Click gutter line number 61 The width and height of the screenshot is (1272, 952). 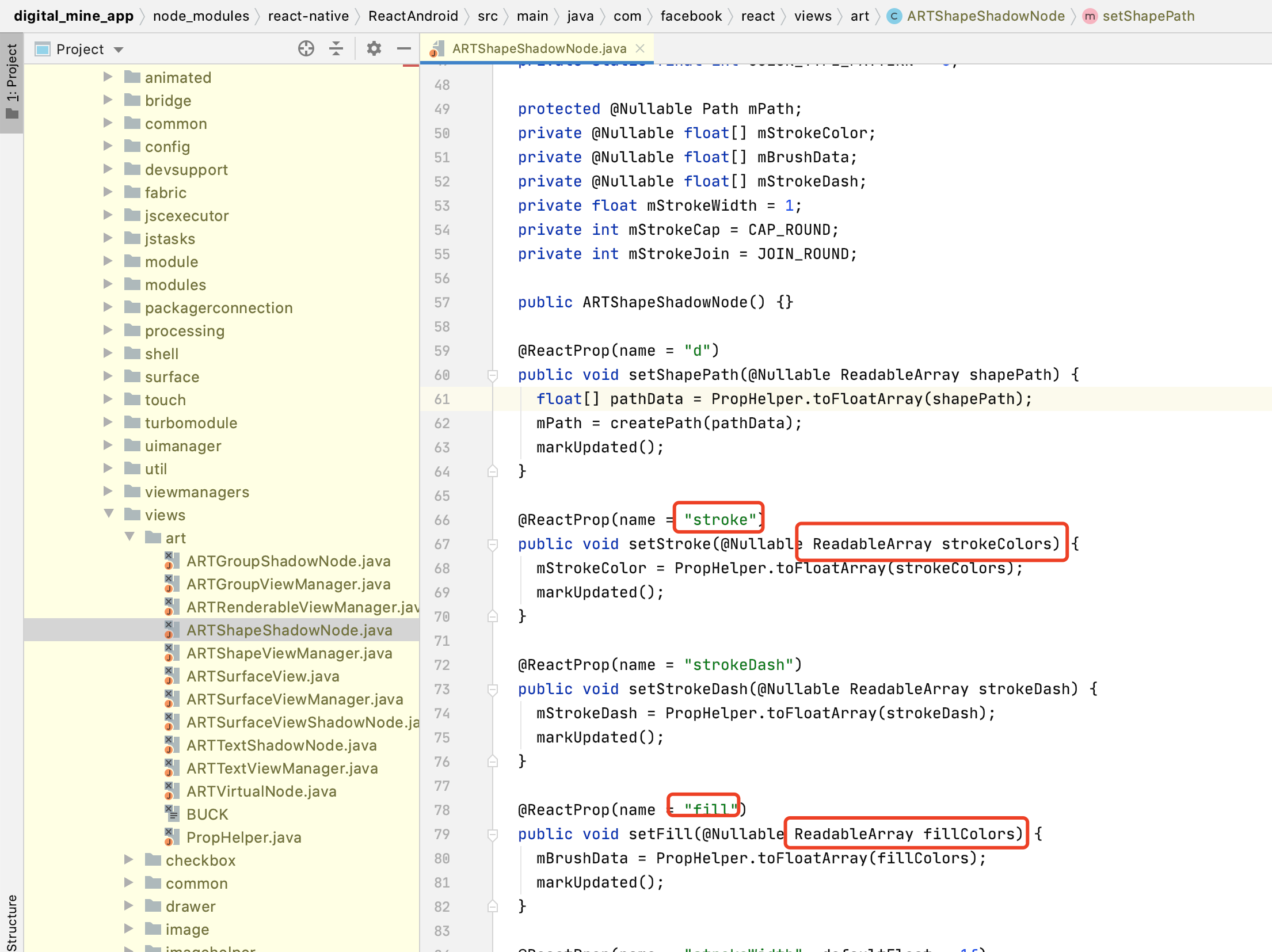[442, 399]
